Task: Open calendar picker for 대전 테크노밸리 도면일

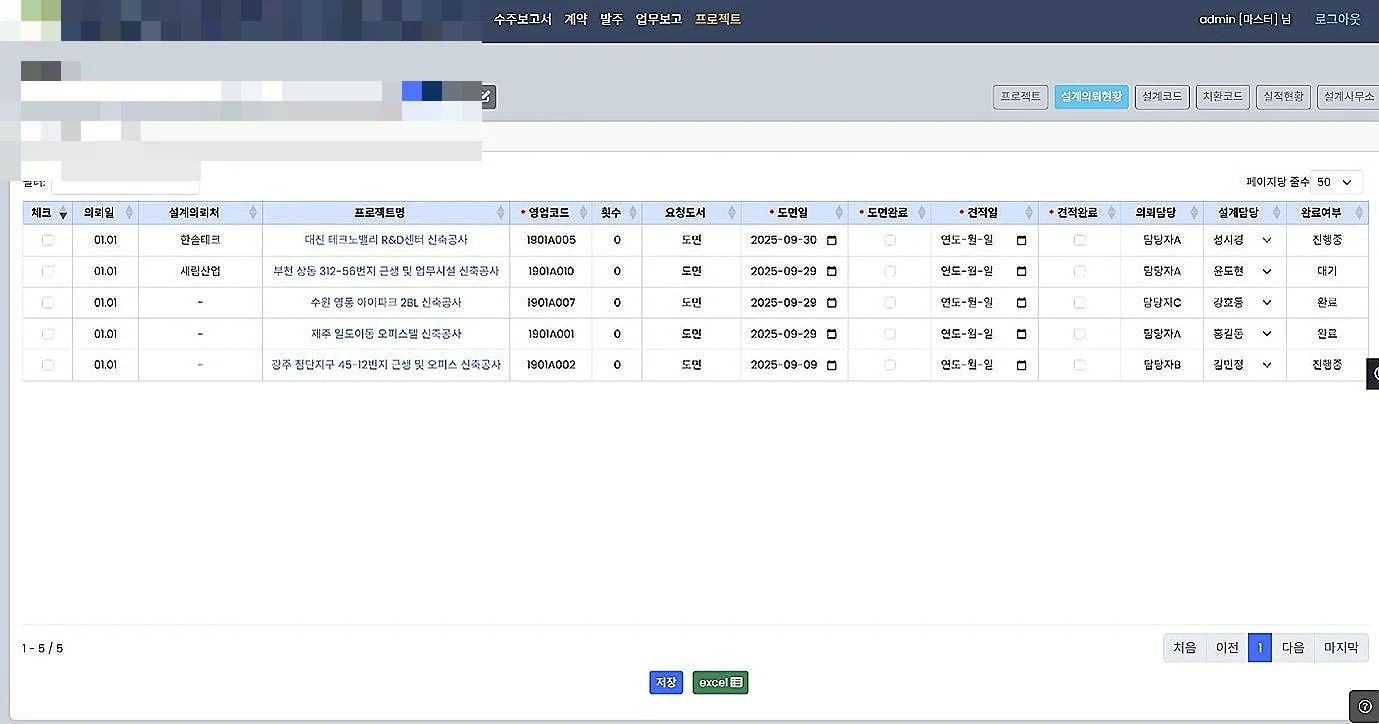Action: click(x=831, y=240)
